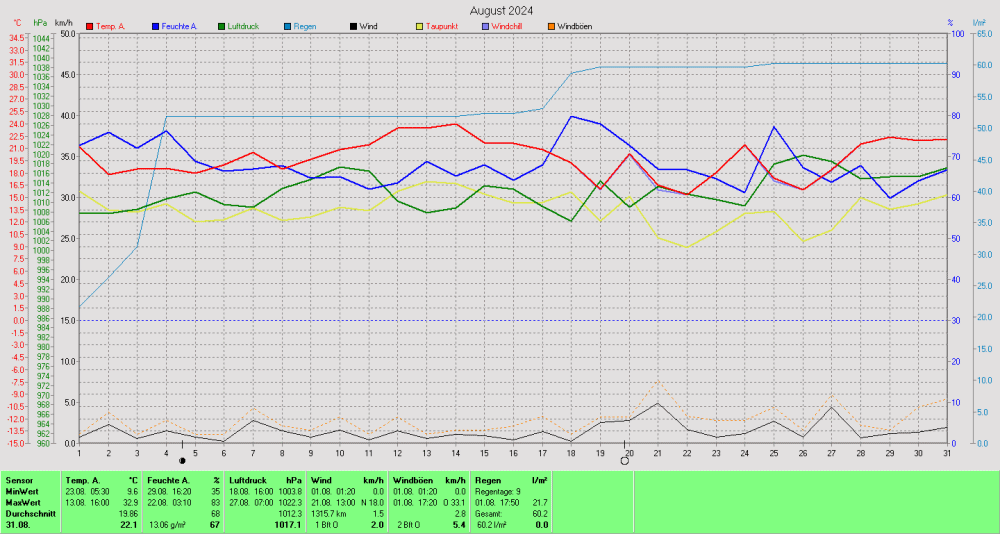Click the teal Regen legend square
The width and height of the screenshot is (1000, 534).
[x=287, y=26]
